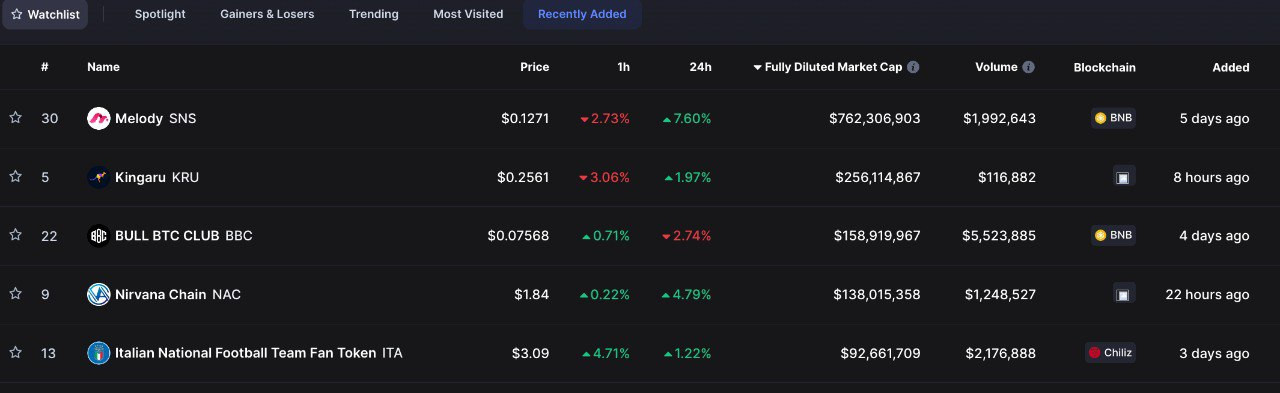Toggle watchlist star for Kingaru KRU
This screenshot has width=1280, height=393.
(15, 177)
